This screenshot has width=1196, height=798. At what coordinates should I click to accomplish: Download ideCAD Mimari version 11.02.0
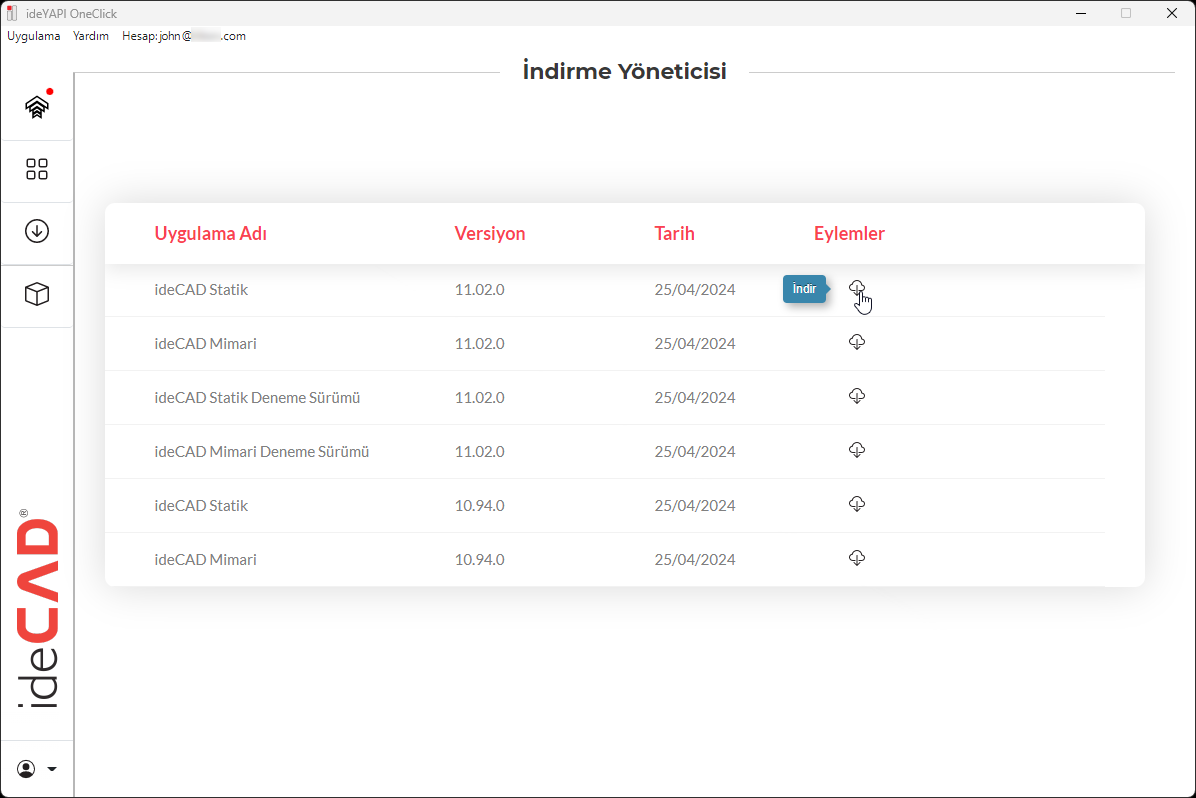coord(856,342)
